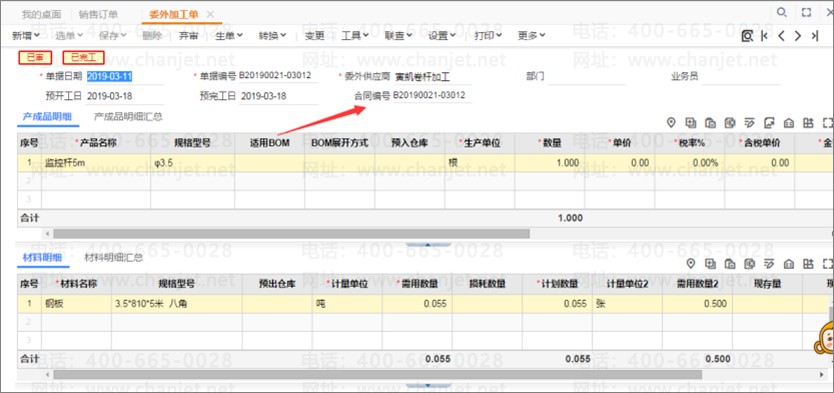Jump to the last record arrow
Image resolution: width=834 pixels, height=393 pixels.
pos(814,36)
